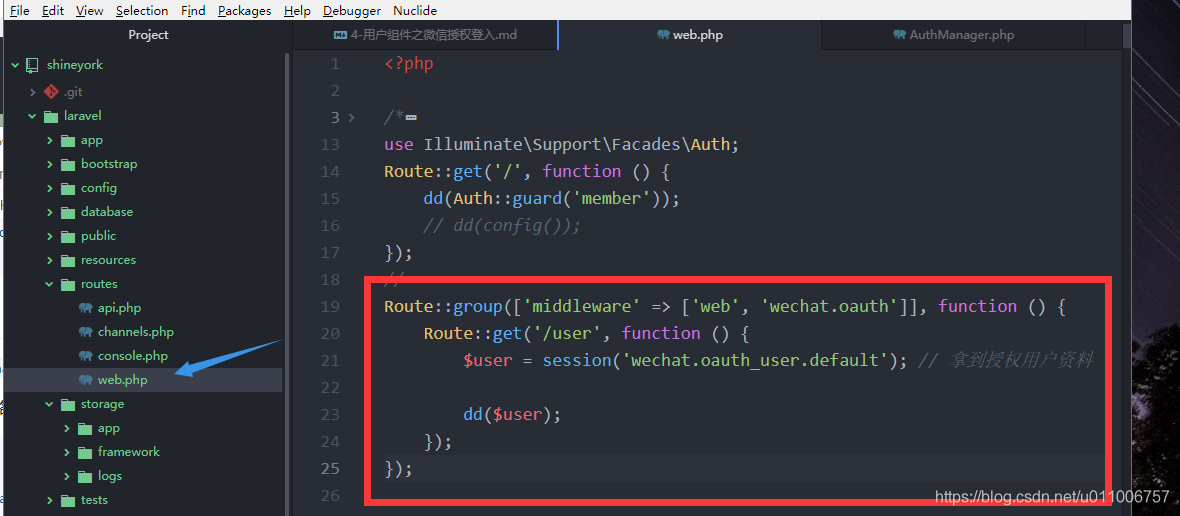The height and width of the screenshot is (516, 1180).
Task: Click the Project panel header
Action: click(148, 35)
